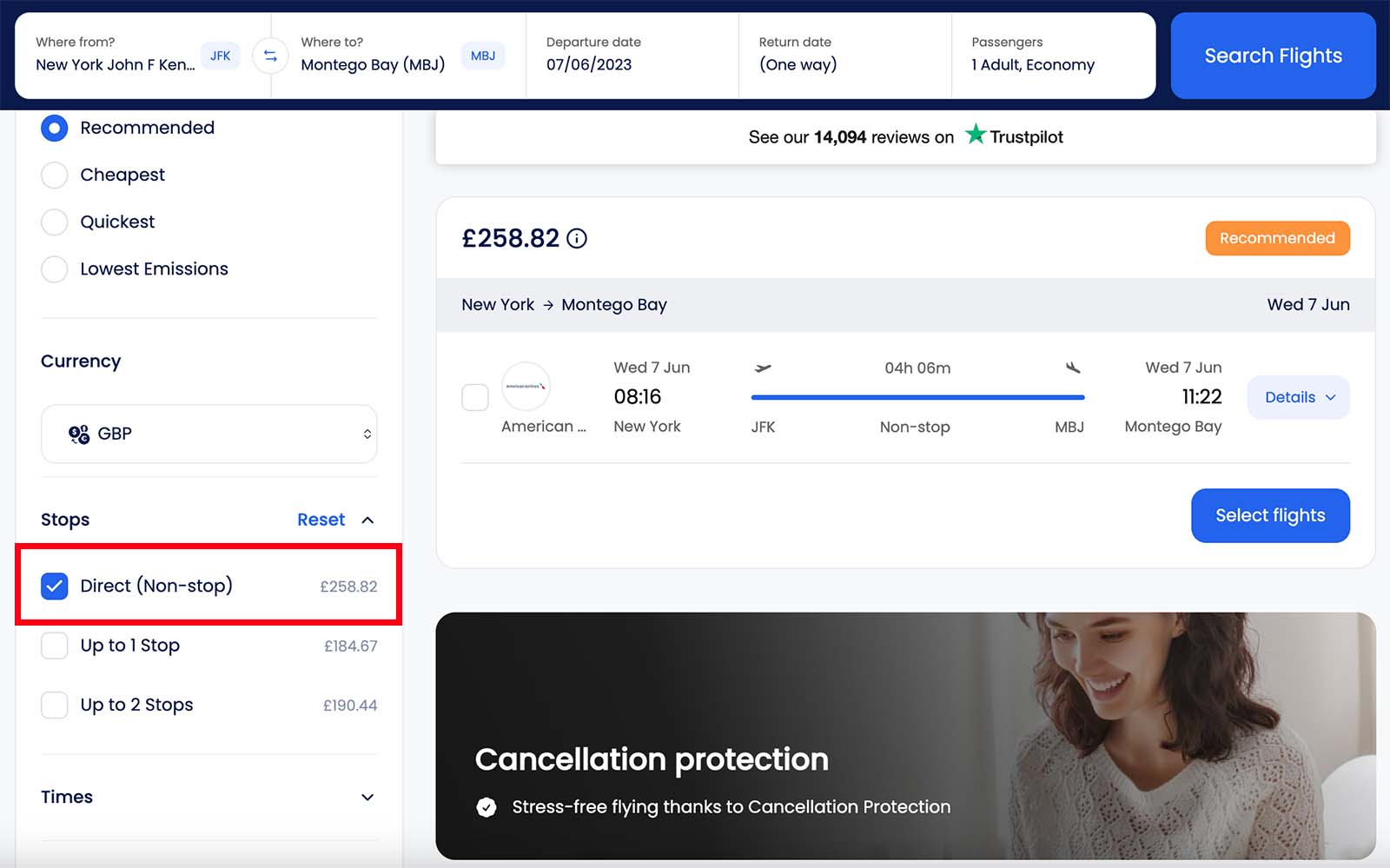Click the currency exchange icon beside GBP

pyautogui.click(x=79, y=434)
